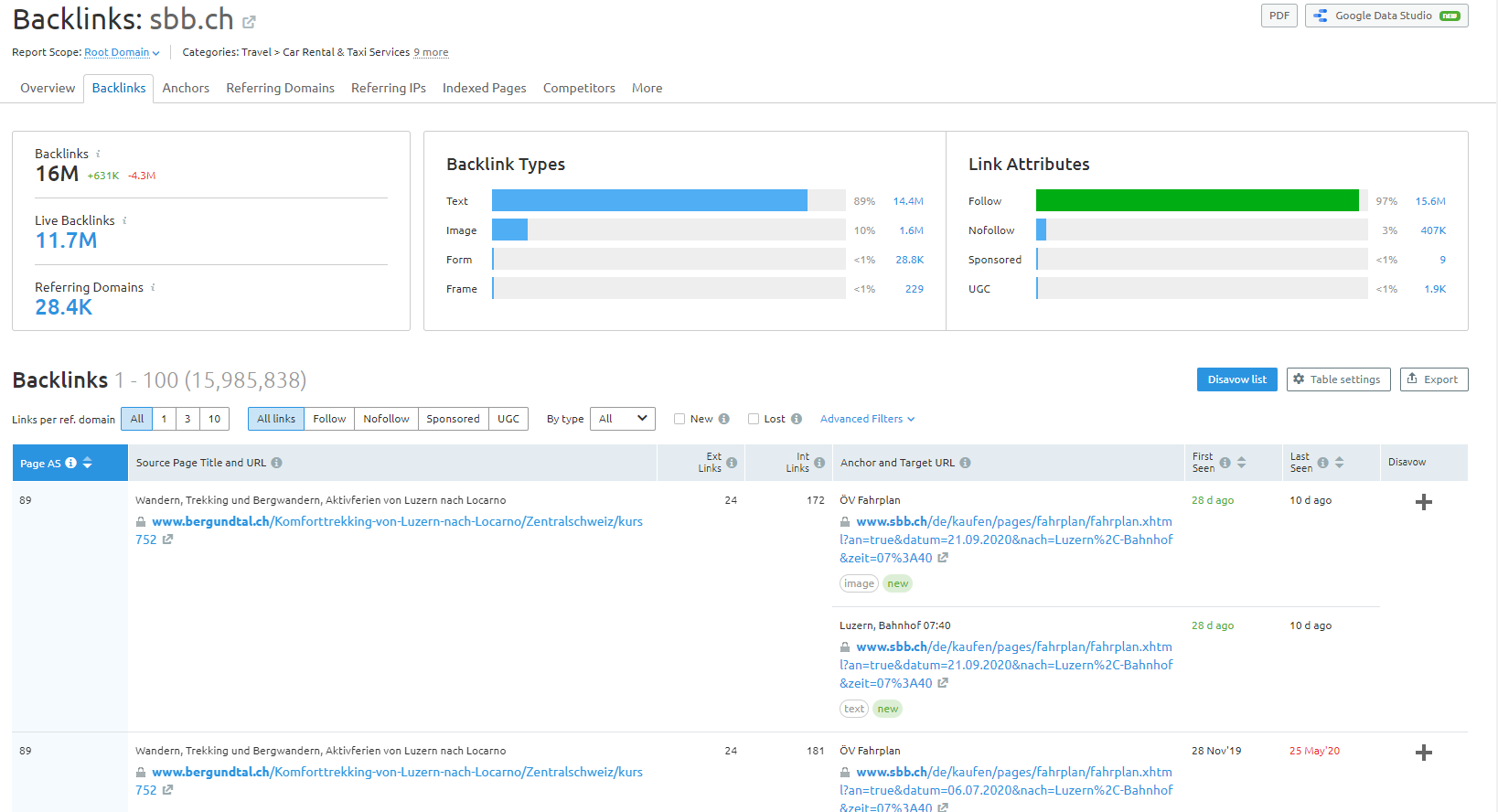Switch to Referring IPs tab

coord(389,88)
